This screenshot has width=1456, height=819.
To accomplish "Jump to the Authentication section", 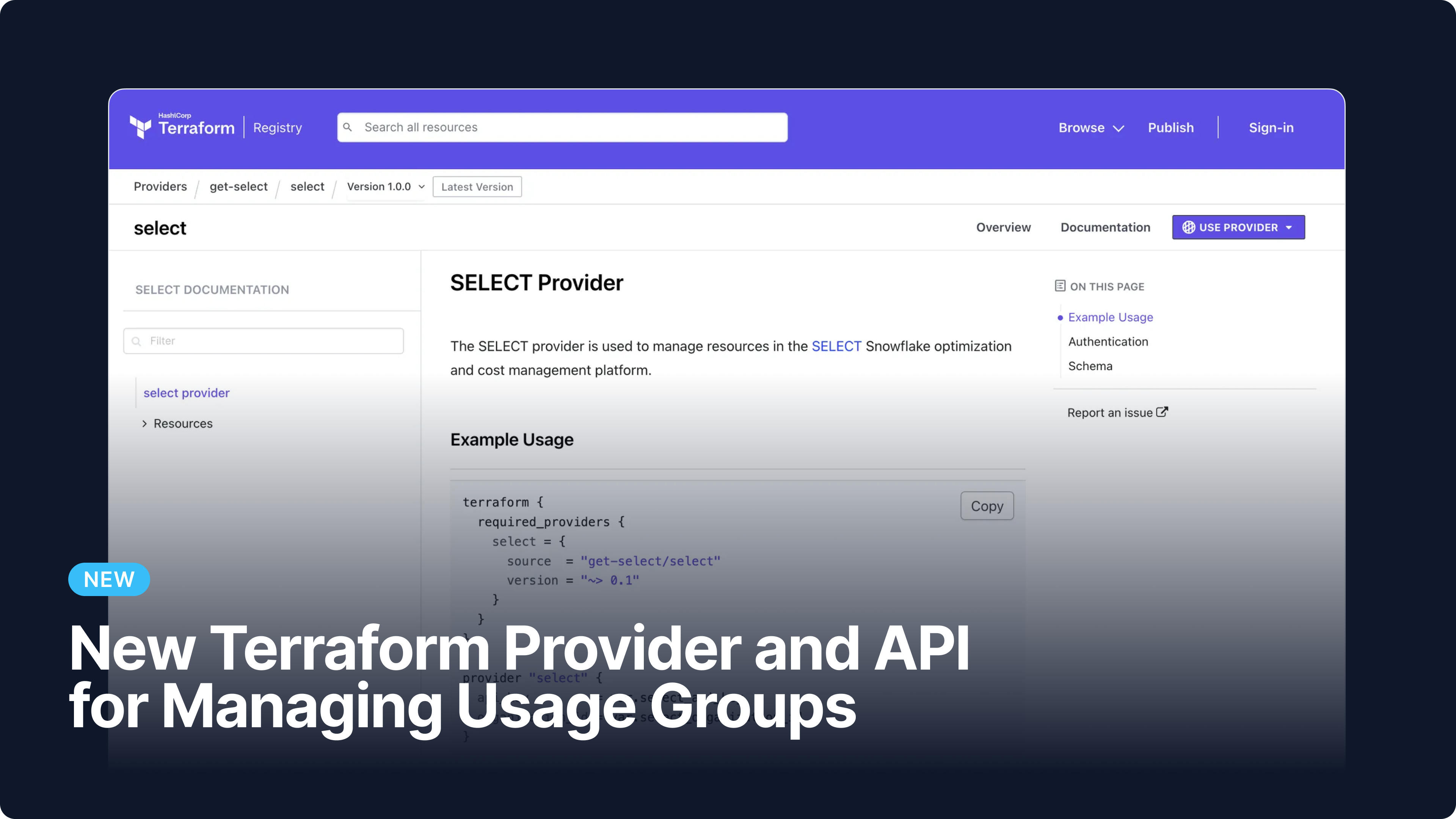I will coord(1108,341).
